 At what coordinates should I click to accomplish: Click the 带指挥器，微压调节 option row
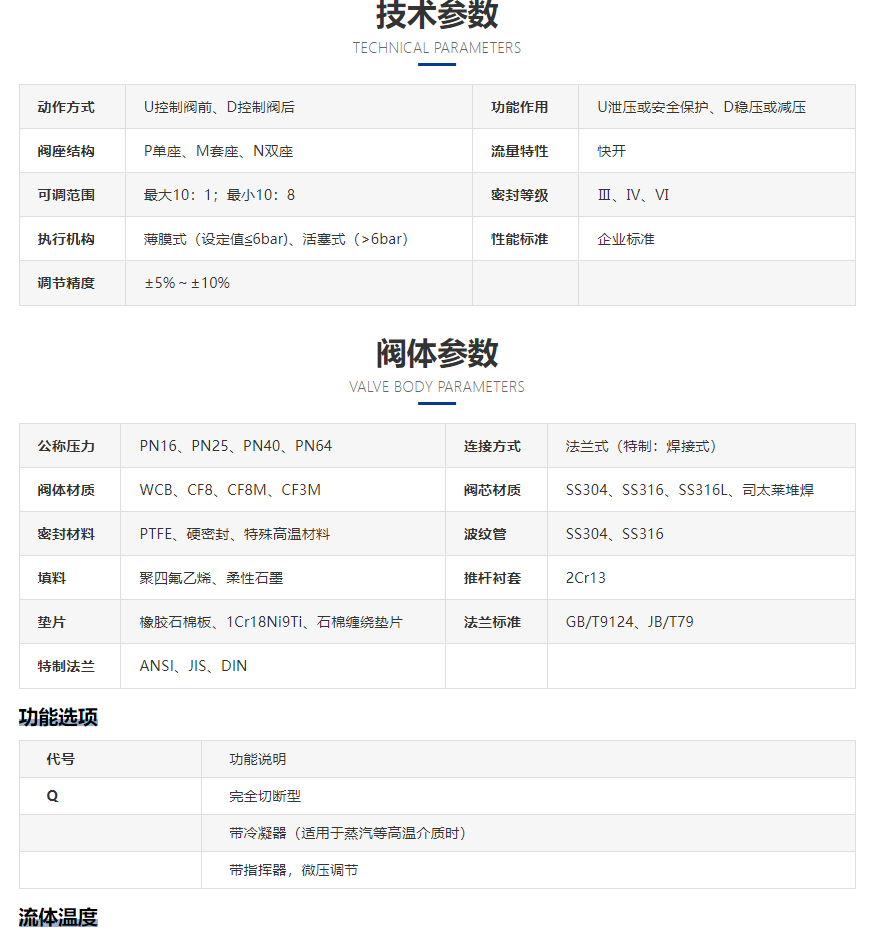click(x=293, y=870)
